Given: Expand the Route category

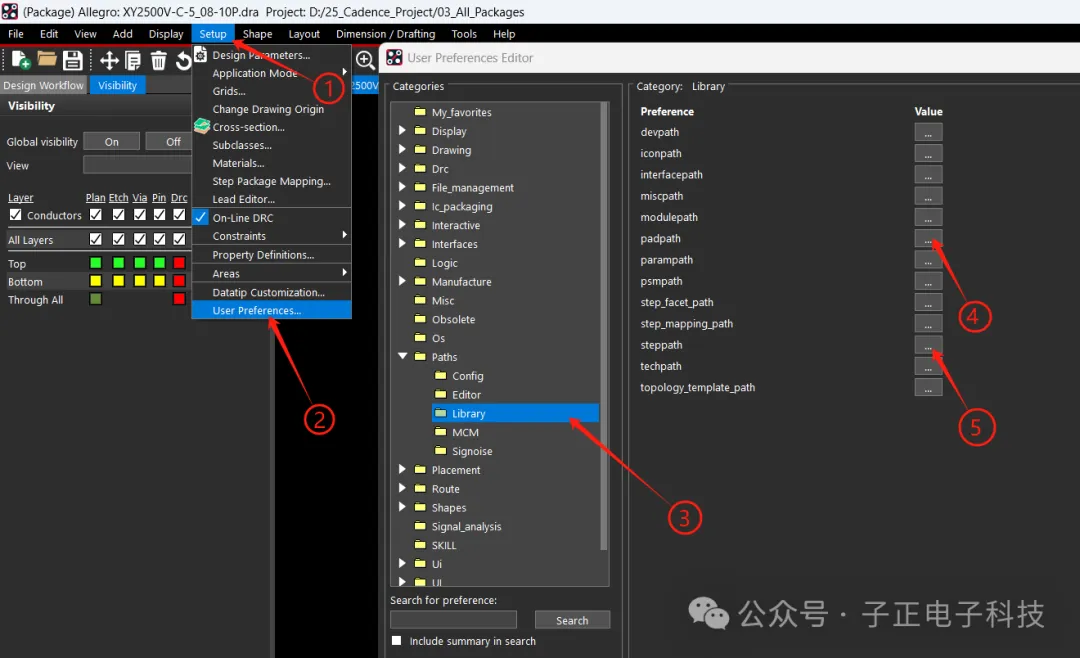Looking at the screenshot, I should tap(402, 488).
